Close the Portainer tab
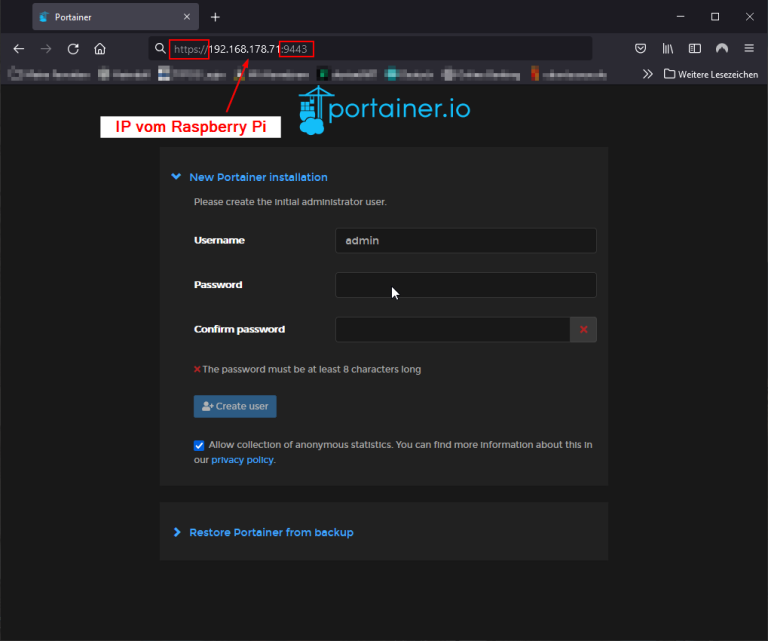Image resolution: width=768 pixels, height=641 pixels. click(x=187, y=17)
